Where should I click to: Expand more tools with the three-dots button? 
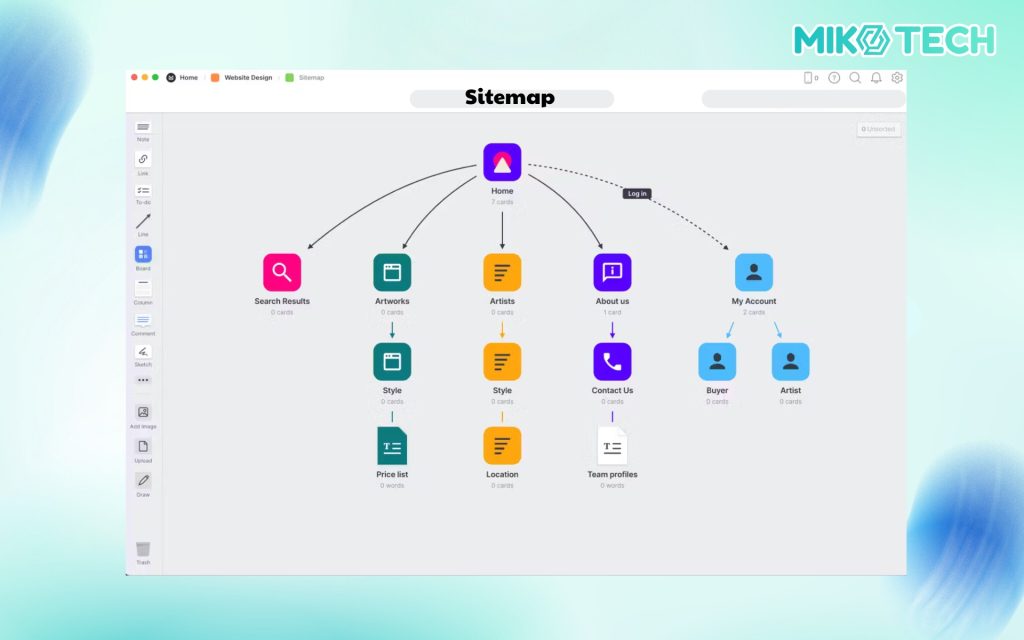click(x=143, y=380)
